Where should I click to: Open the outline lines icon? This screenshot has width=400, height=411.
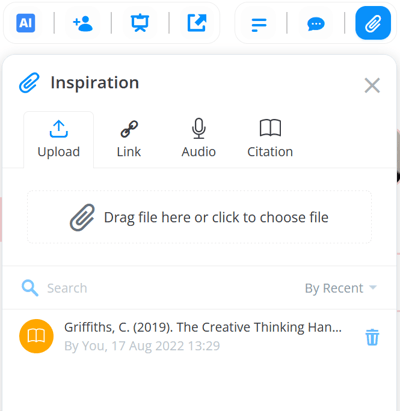click(x=259, y=24)
